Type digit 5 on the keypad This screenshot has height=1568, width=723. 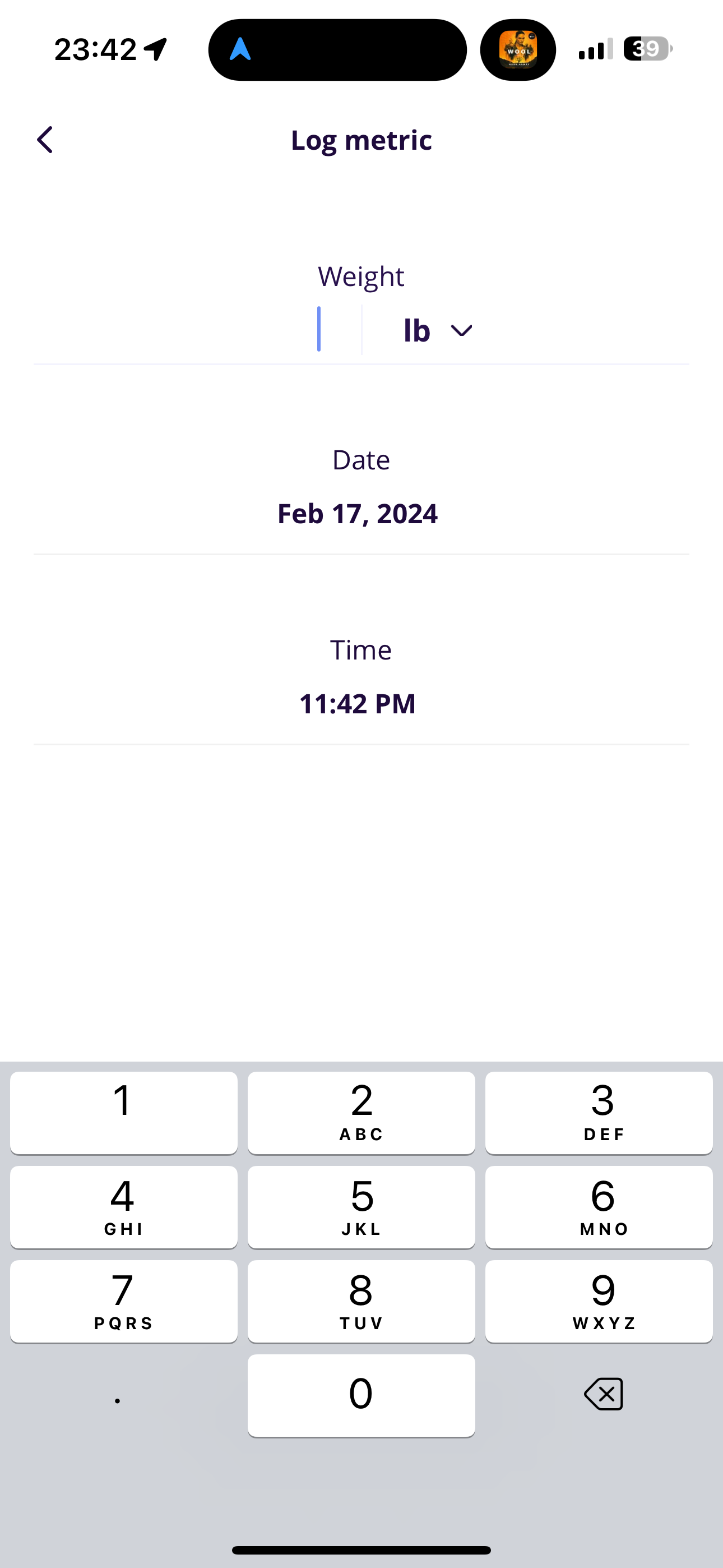pos(361,1206)
